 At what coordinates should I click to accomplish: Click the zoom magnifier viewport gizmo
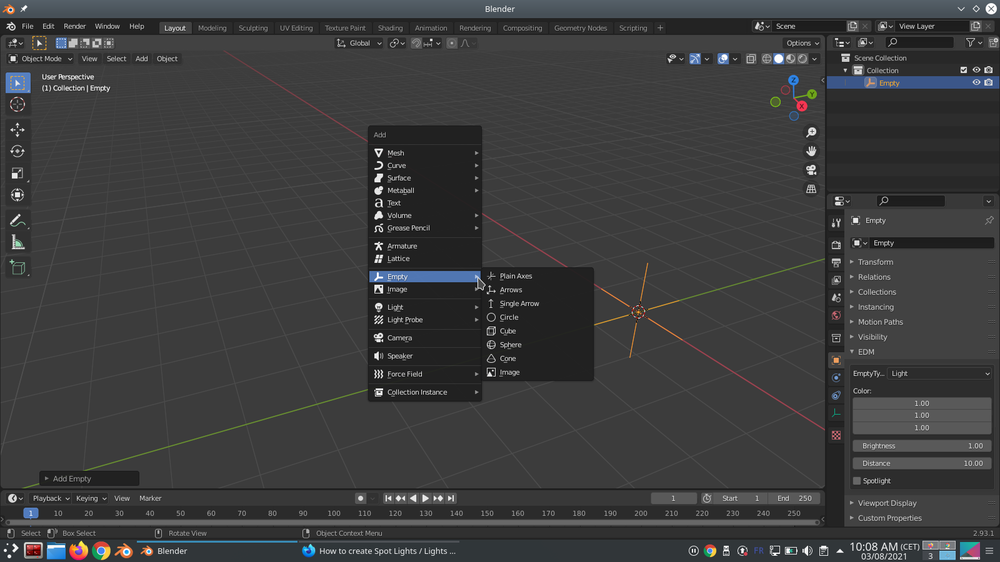click(811, 133)
